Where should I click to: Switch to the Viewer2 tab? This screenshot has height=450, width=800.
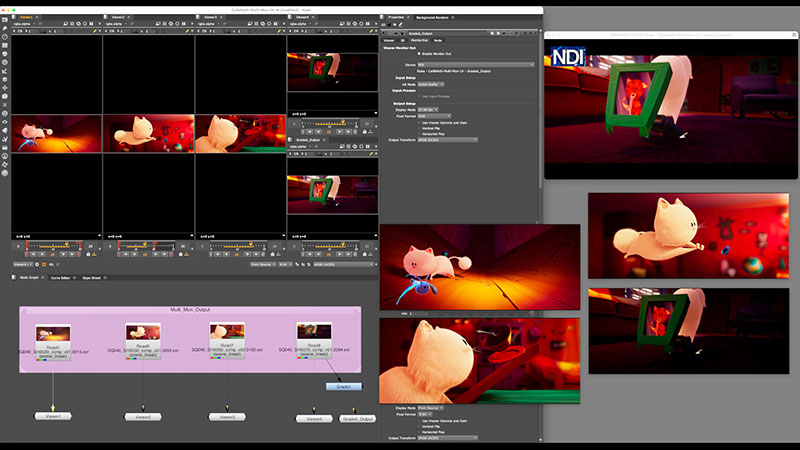click(x=118, y=17)
